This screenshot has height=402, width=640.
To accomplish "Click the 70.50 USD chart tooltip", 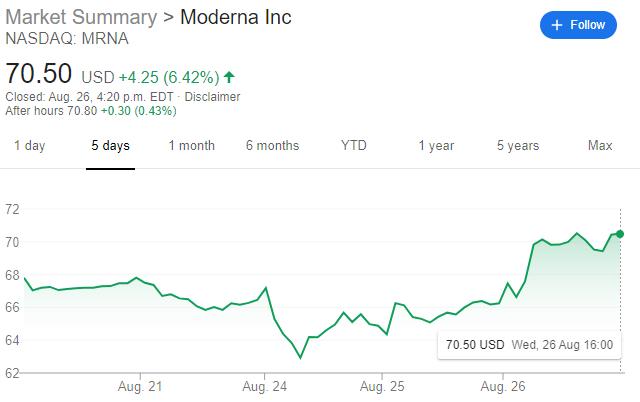I will pyautogui.click(x=529, y=345).
